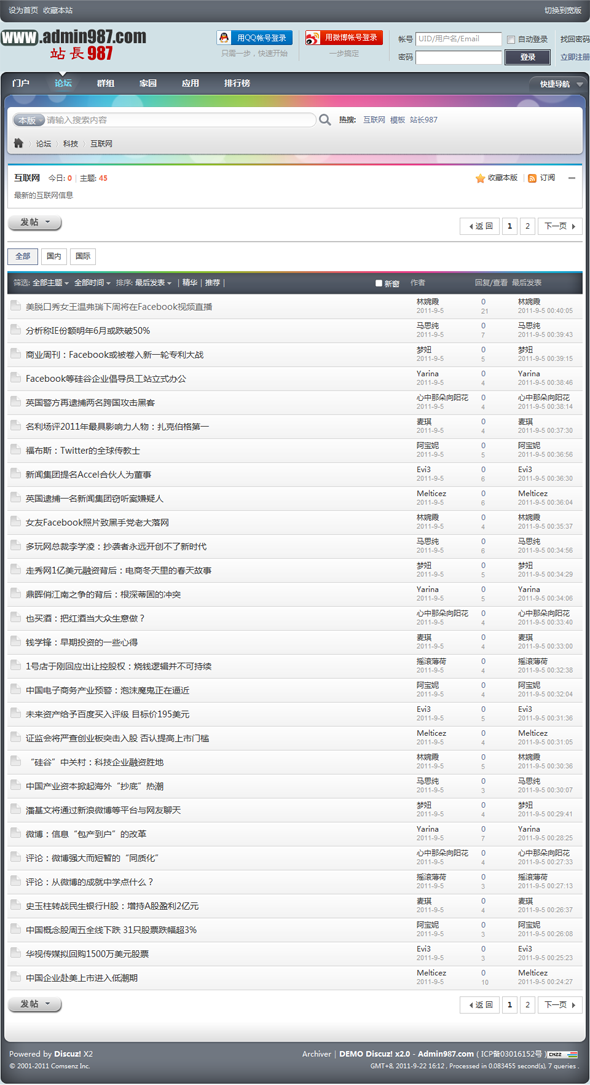
Task: Switch to the 国内 category tab
Action: (53, 256)
